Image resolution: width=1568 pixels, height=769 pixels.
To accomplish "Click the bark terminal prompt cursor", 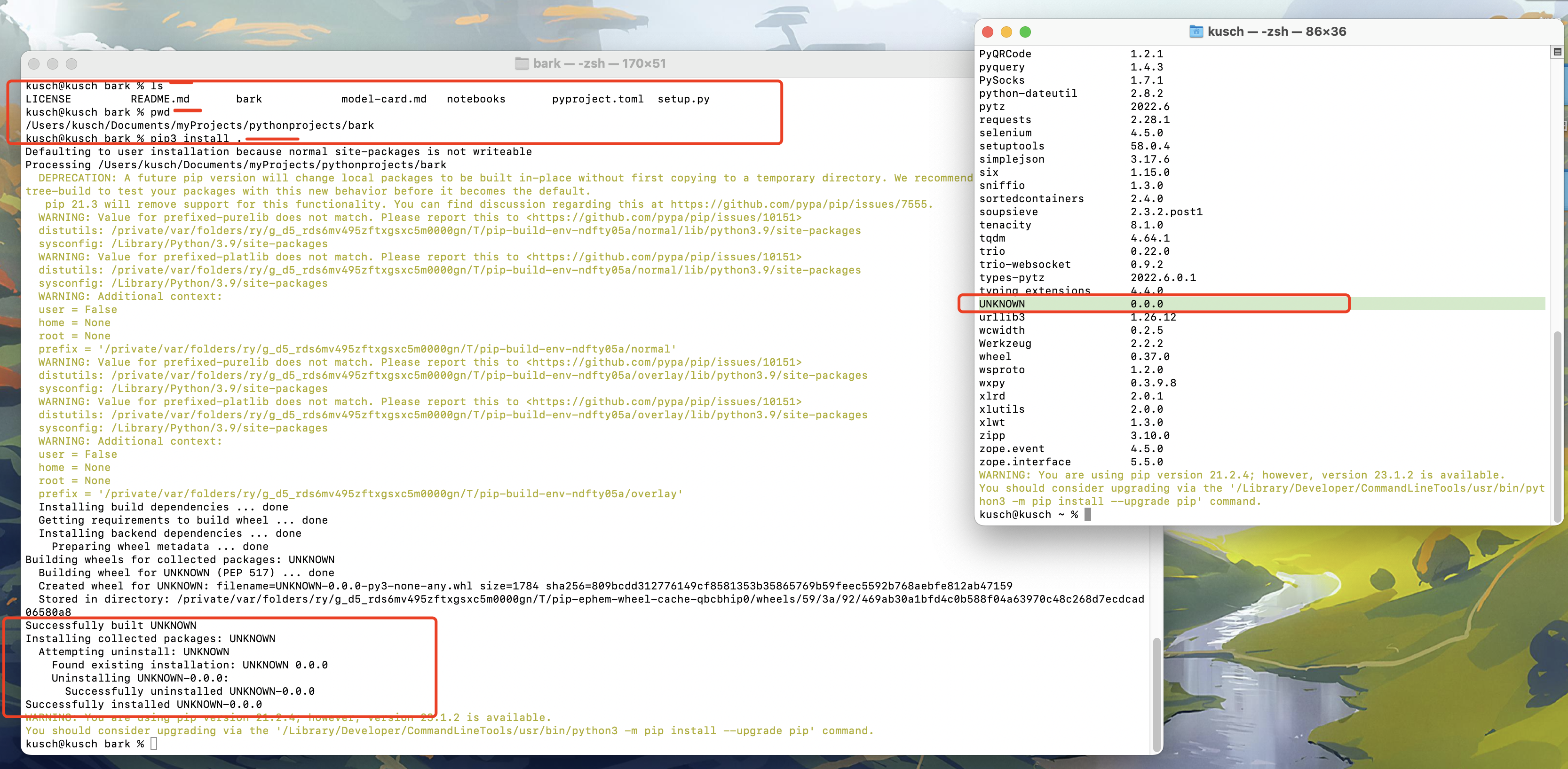I will coord(153,744).
